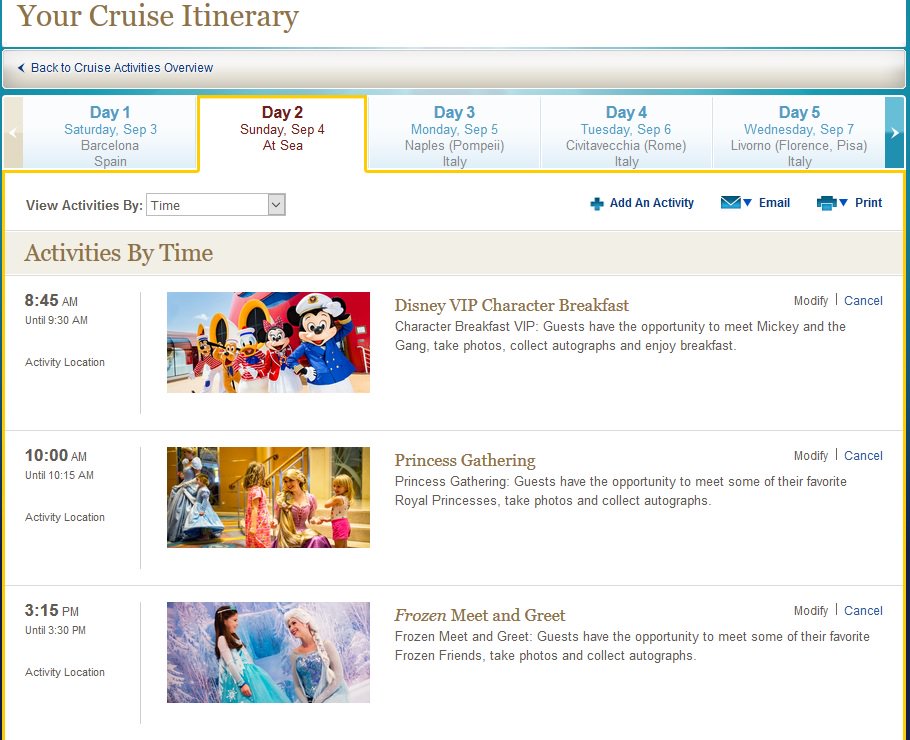This screenshot has height=740, width=910.
Task: Click the next days arrow right of Day 5
Action: (894, 133)
